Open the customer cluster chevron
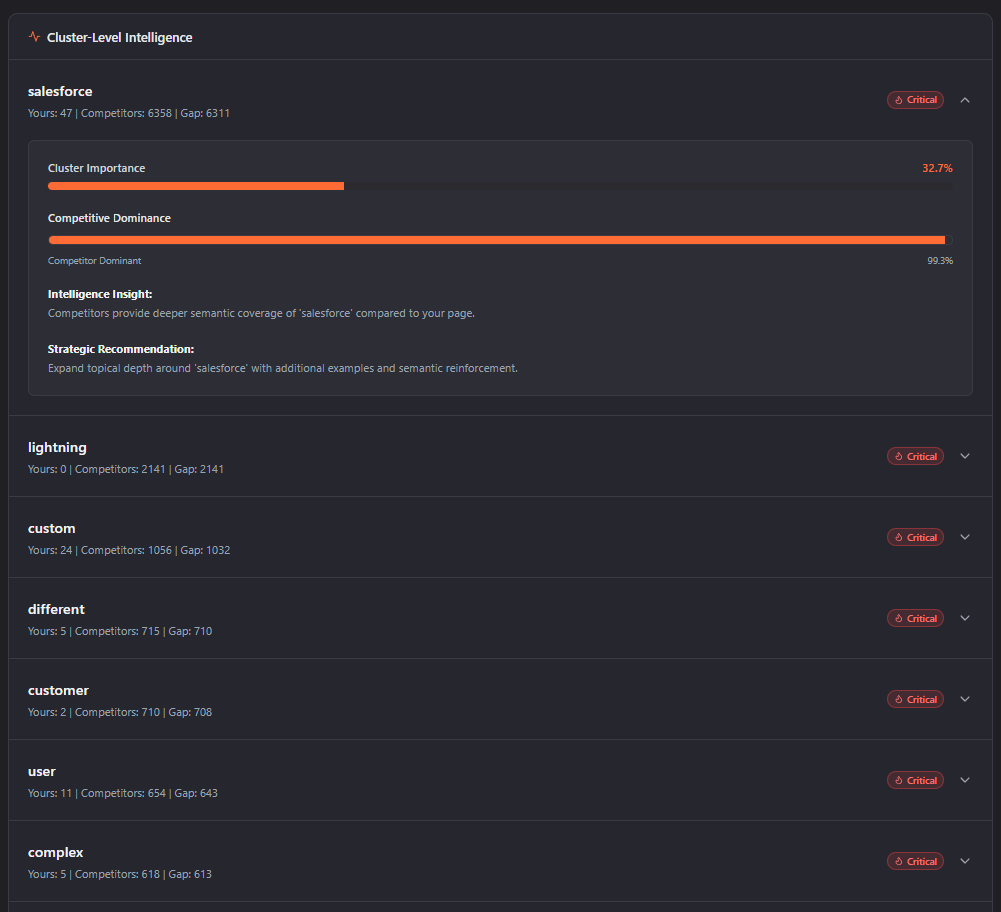Image resolution: width=1001 pixels, height=912 pixels. 964,699
